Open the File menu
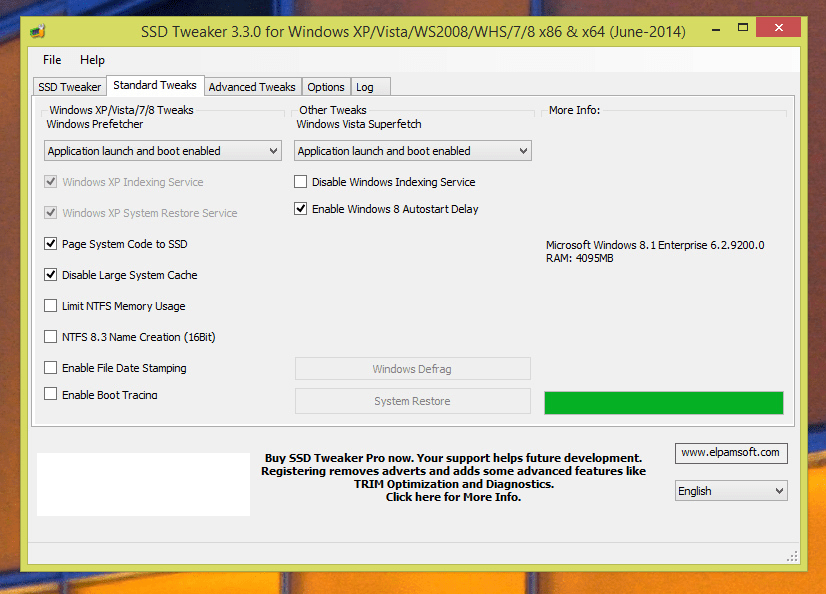This screenshot has width=826, height=594. click(52, 60)
